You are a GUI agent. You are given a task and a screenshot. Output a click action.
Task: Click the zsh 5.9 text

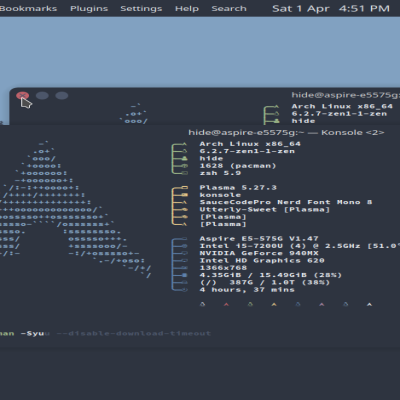click(220, 173)
